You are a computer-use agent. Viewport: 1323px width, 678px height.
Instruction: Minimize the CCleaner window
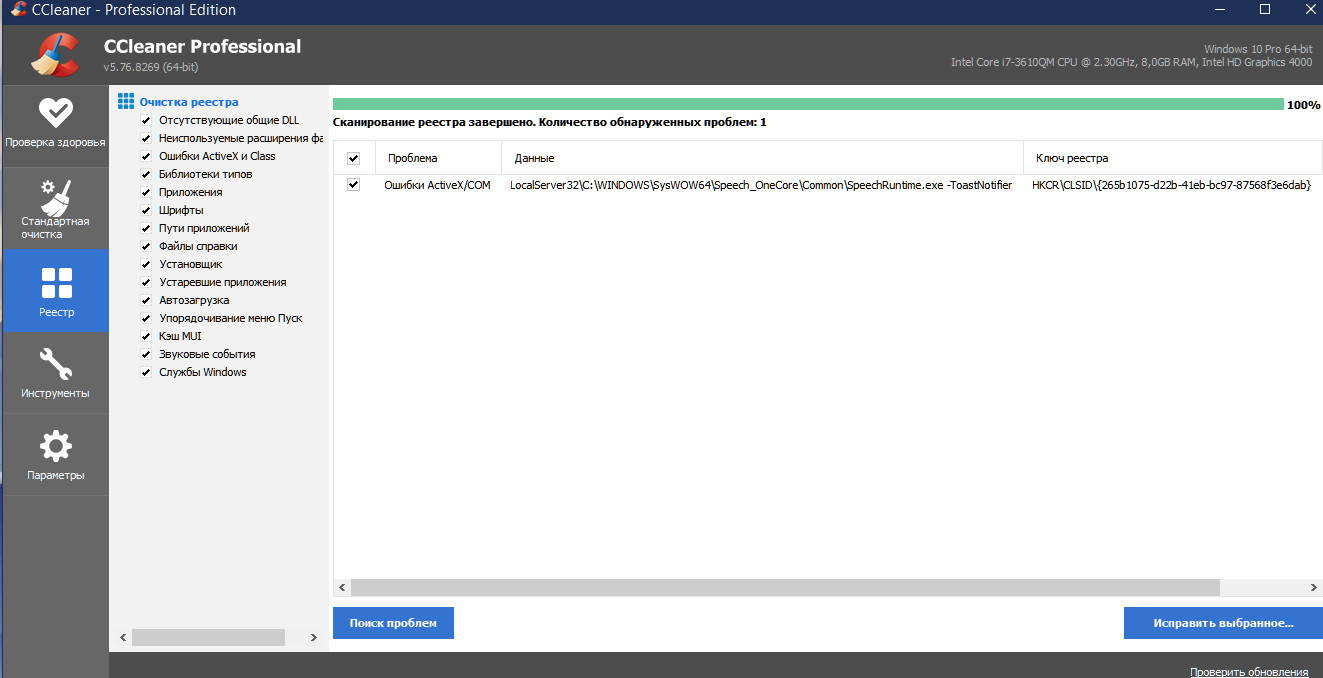(x=1221, y=10)
